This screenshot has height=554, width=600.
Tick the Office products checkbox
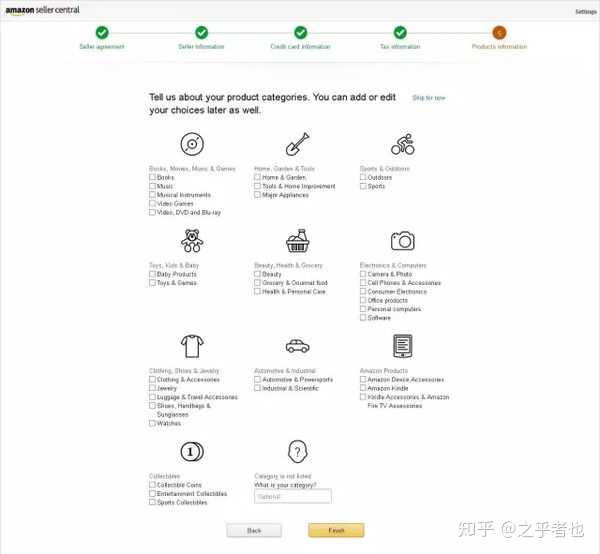363,300
